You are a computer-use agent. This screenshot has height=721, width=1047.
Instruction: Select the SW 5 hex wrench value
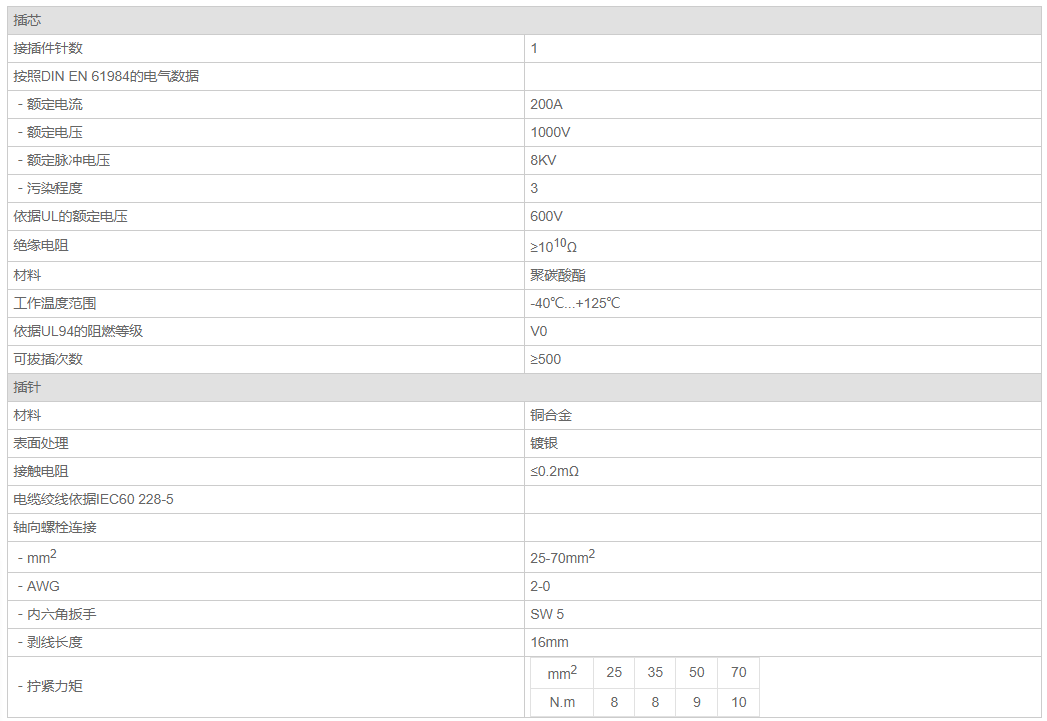[x=547, y=614]
